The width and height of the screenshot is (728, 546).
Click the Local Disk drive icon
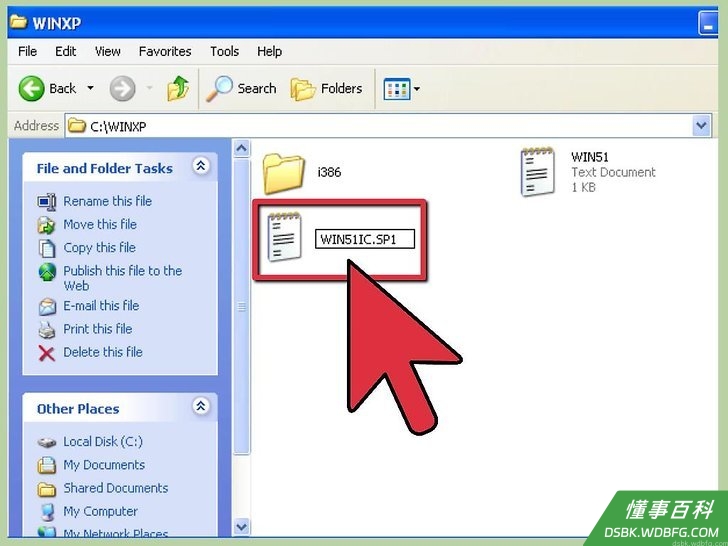pos(46,442)
